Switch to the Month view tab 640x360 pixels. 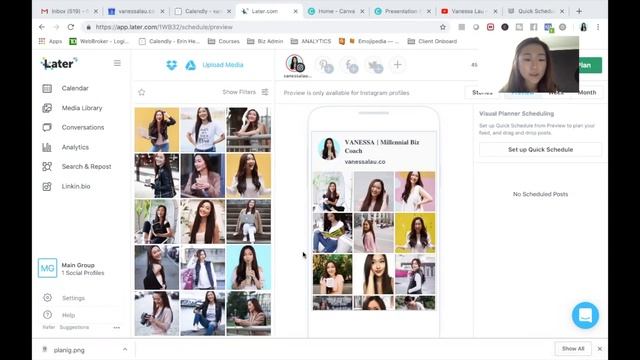tap(587, 93)
